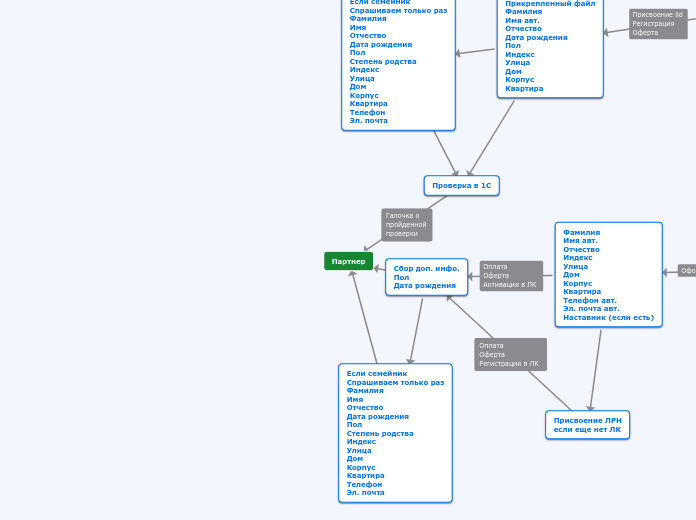This screenshot has width=696, height=520.
Task: Click the 'Сбор доп. инфо.' heading line
Action: pos(427,268)
